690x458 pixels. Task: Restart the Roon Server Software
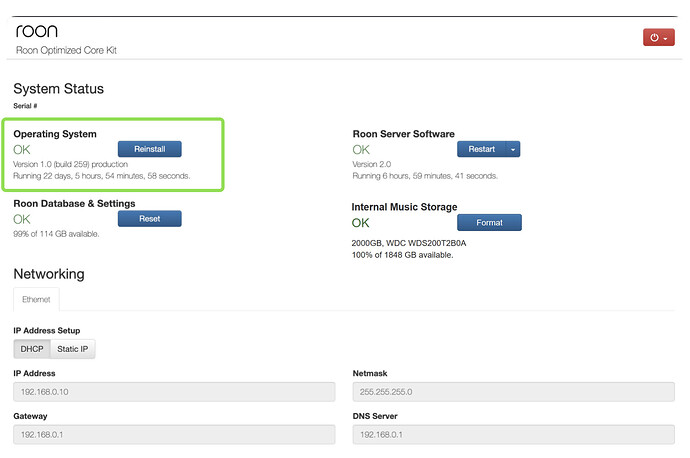click(481, 149)
